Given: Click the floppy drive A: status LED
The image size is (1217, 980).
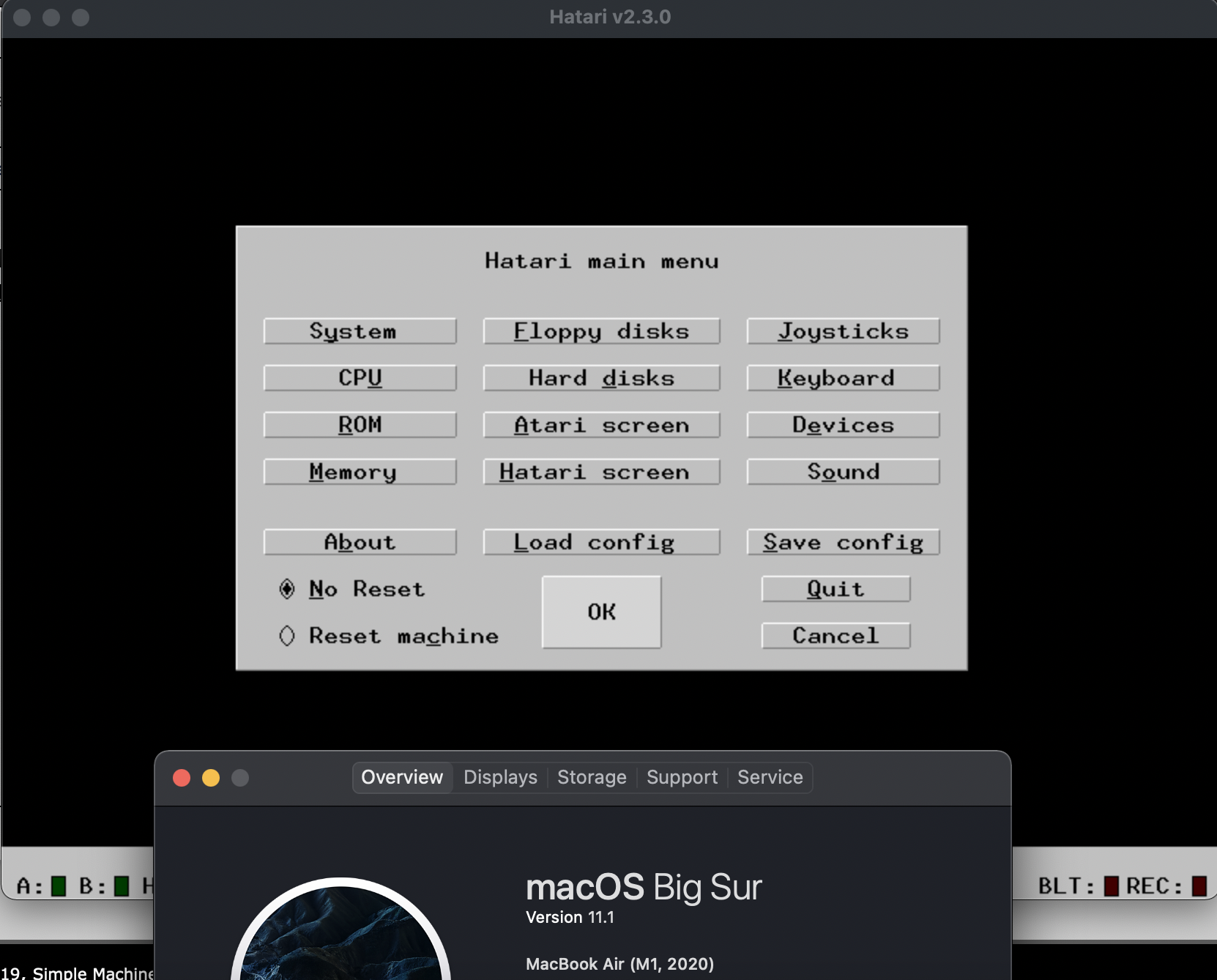Looking at the screenshot, I should [59, 886].
